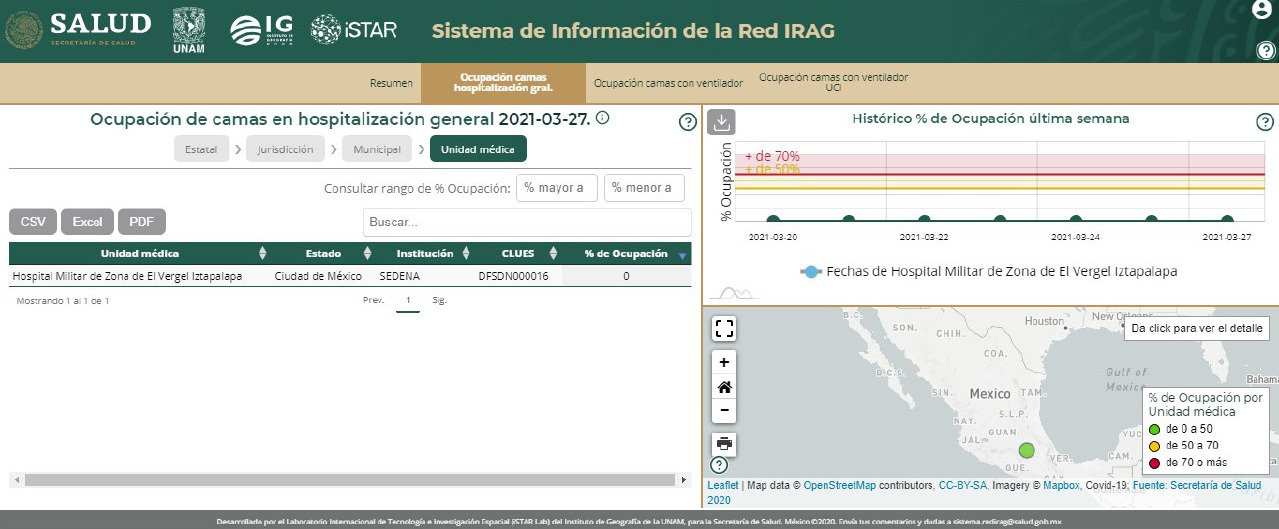Reset map to home view

click(725, 386)
